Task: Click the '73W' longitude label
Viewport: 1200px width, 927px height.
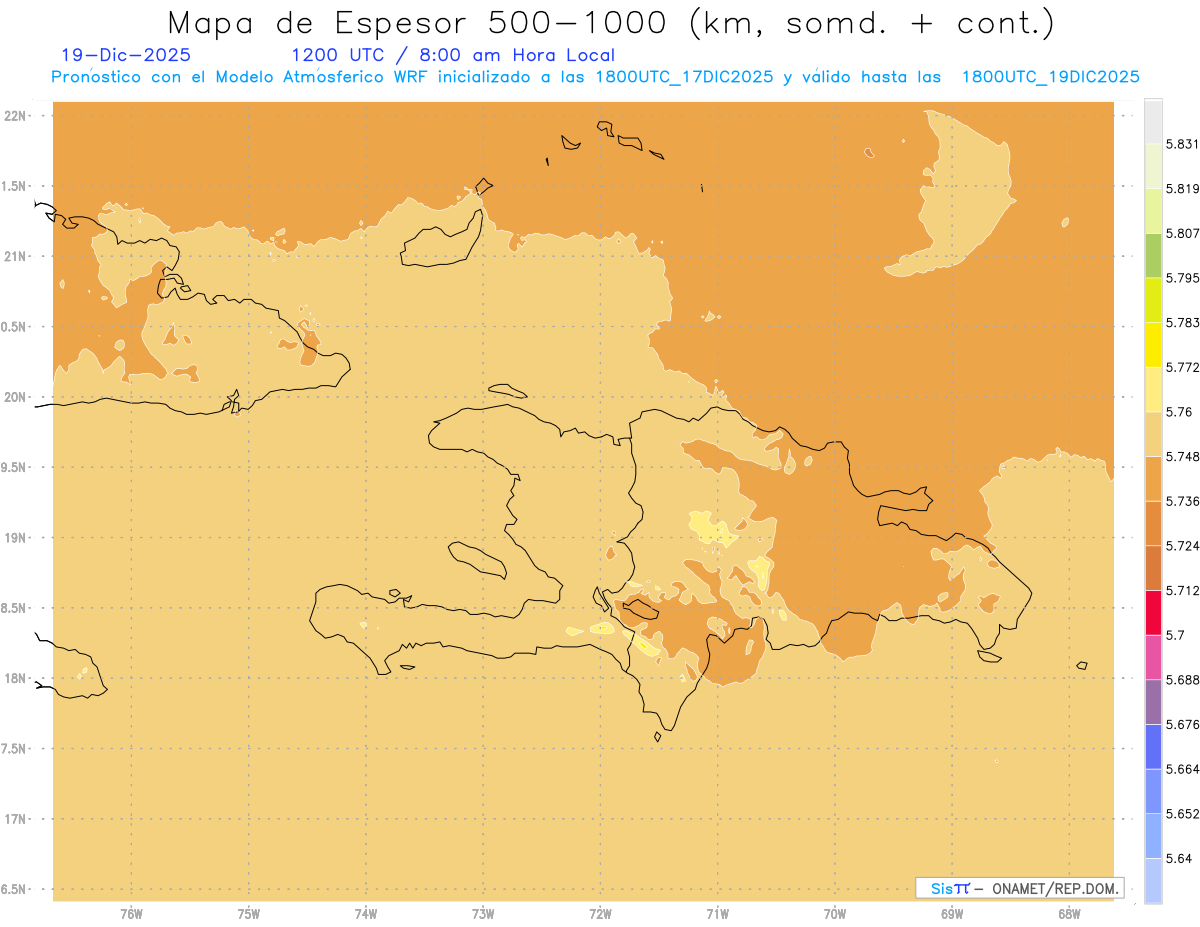Action: click(483, 914)
